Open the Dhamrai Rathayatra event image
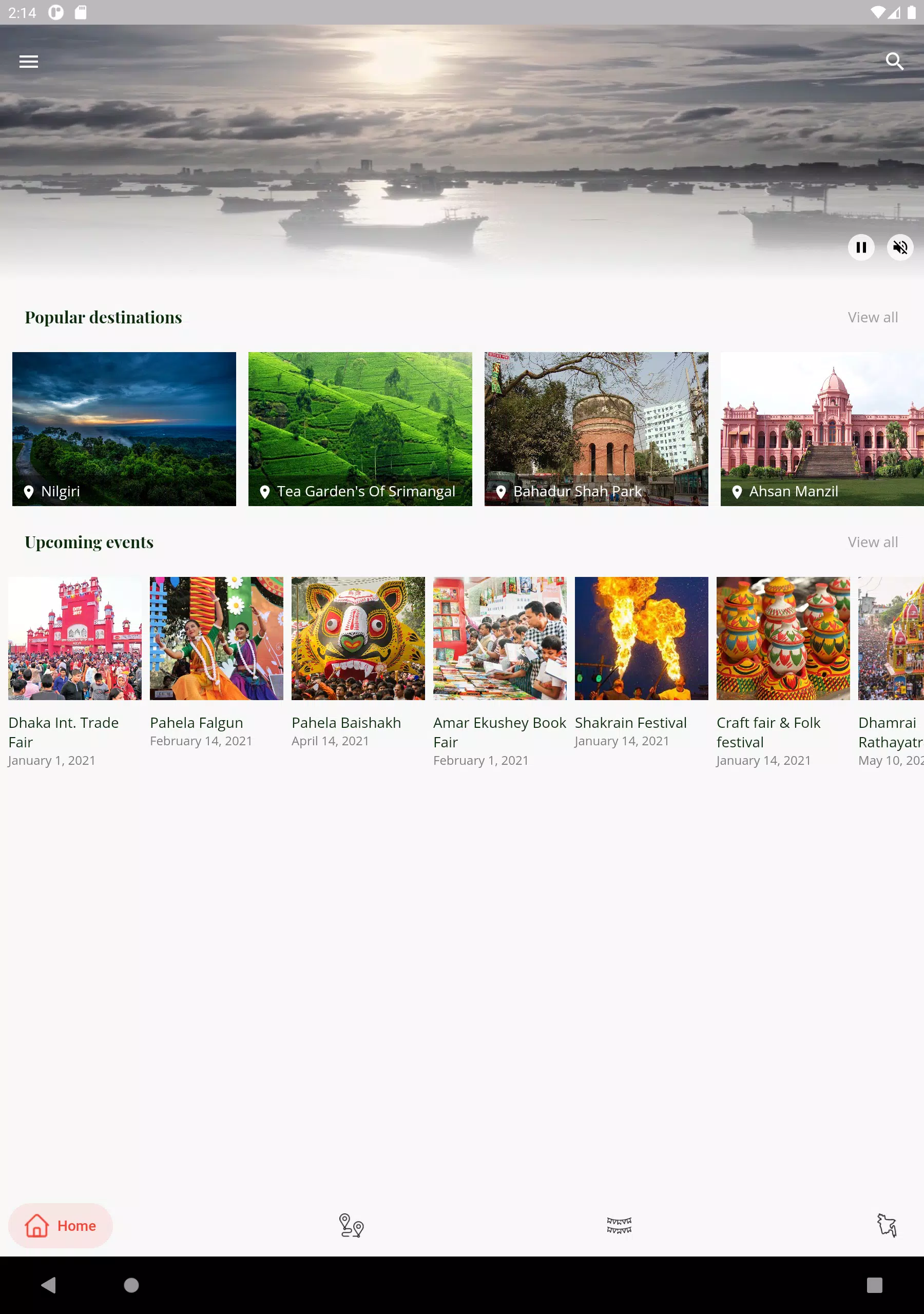This screenshot has height=1314, width=924. click(x=891, y=638)
